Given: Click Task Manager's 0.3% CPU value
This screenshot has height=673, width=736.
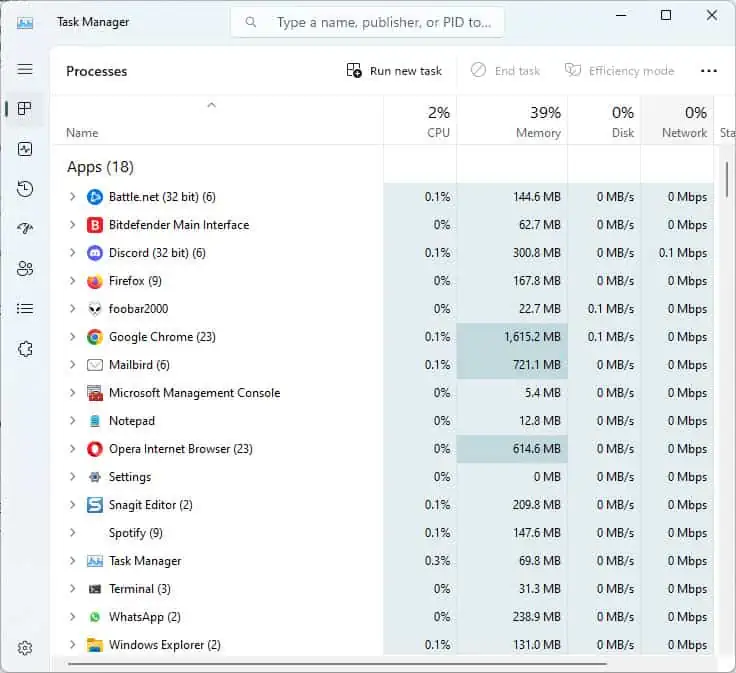Looking at the screenshot, I should pyautogui.click(x=437, y=561).
